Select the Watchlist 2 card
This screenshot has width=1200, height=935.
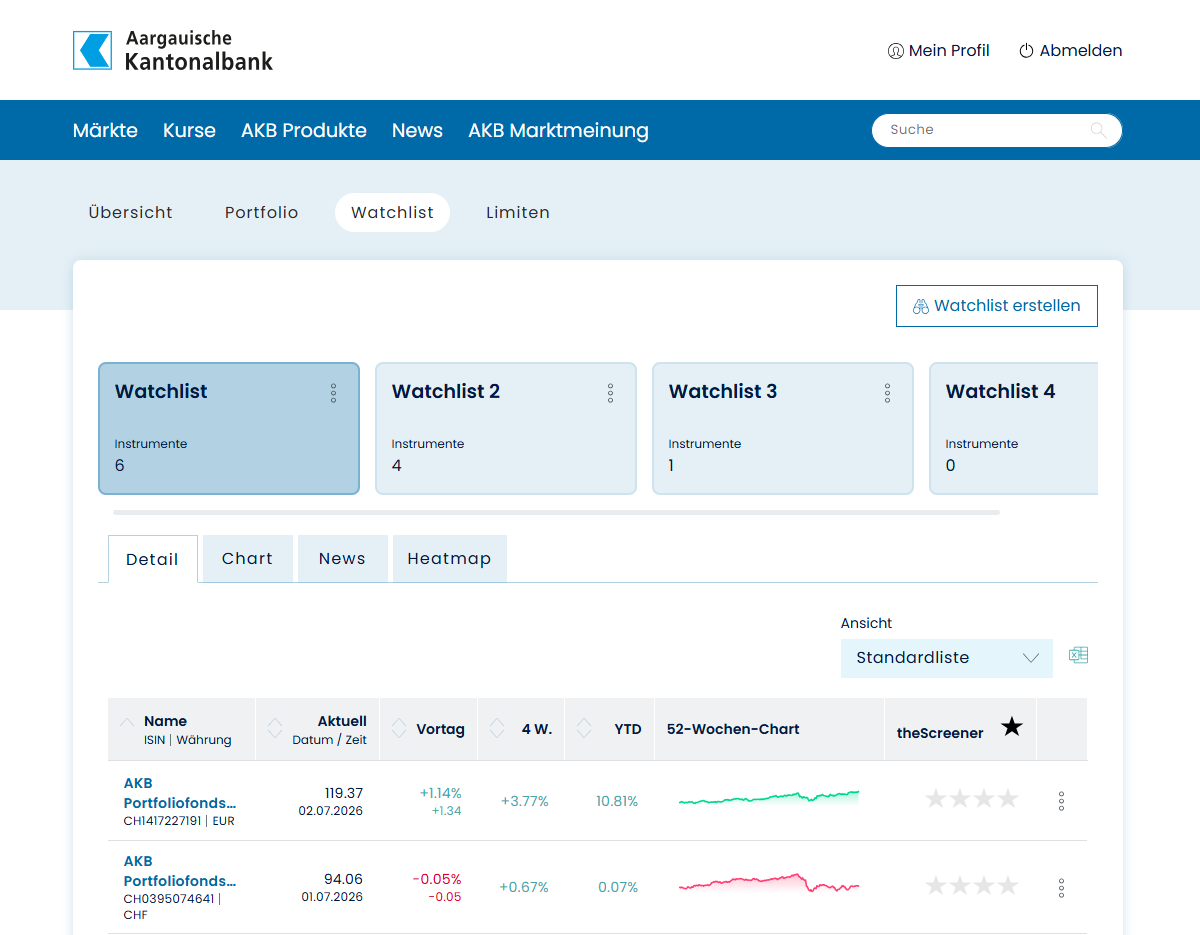pos(506,428)
